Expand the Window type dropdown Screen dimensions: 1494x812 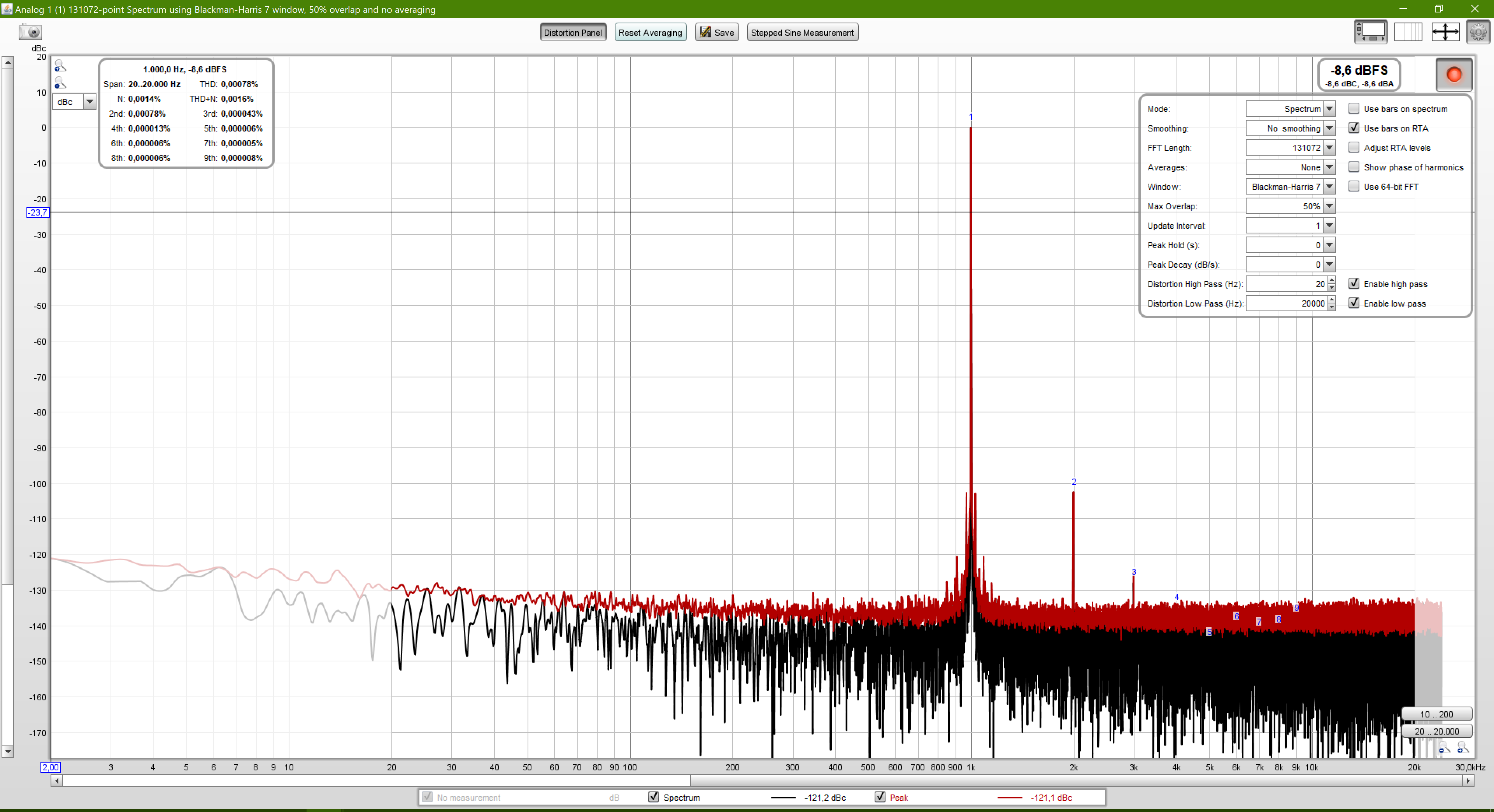coord(1329,187)
